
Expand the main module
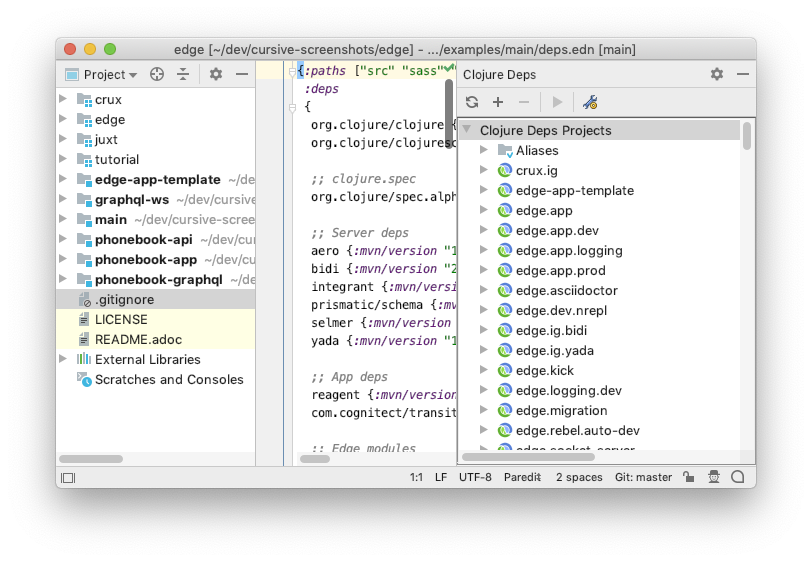(x=63, y=219)
